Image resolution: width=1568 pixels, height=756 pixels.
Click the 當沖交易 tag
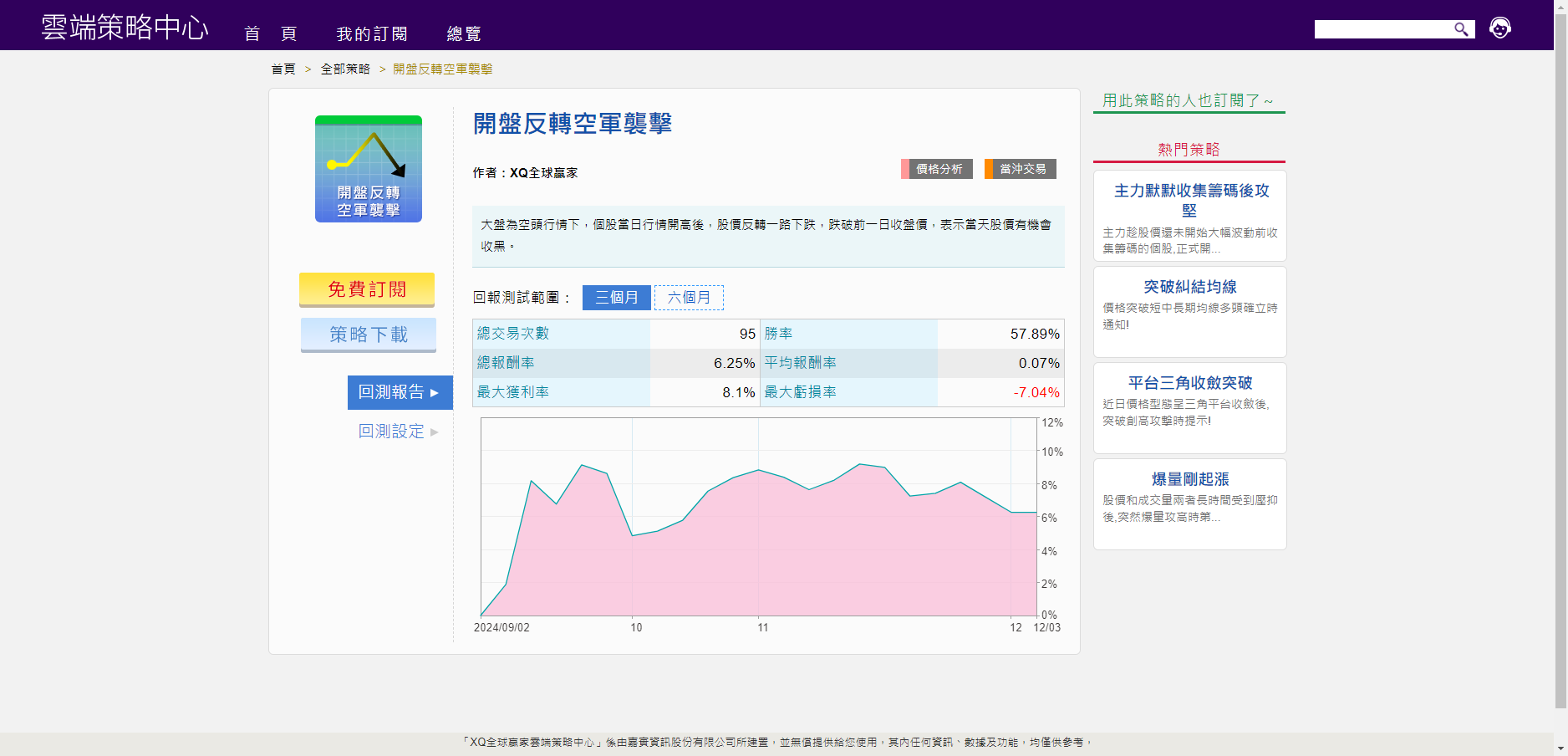(1021, 169)
